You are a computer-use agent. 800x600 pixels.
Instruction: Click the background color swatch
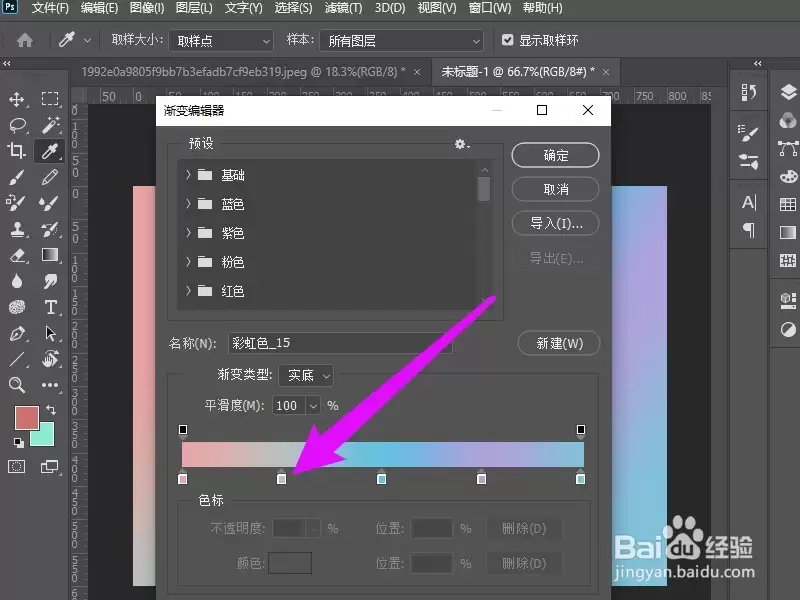pyautogui.click(x=46, y=437)
